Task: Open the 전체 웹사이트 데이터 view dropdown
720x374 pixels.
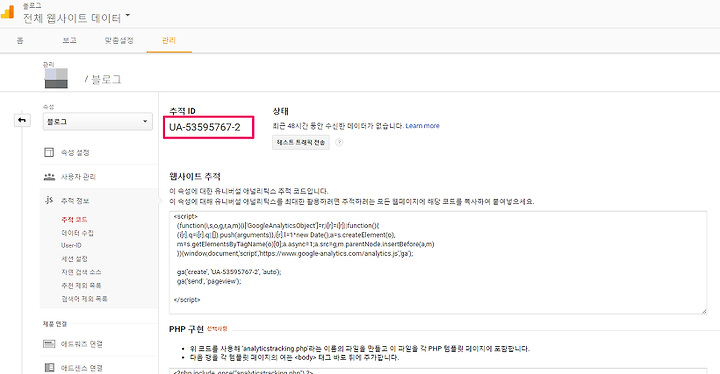Action: pyautogui.click(x=77, y=18)
